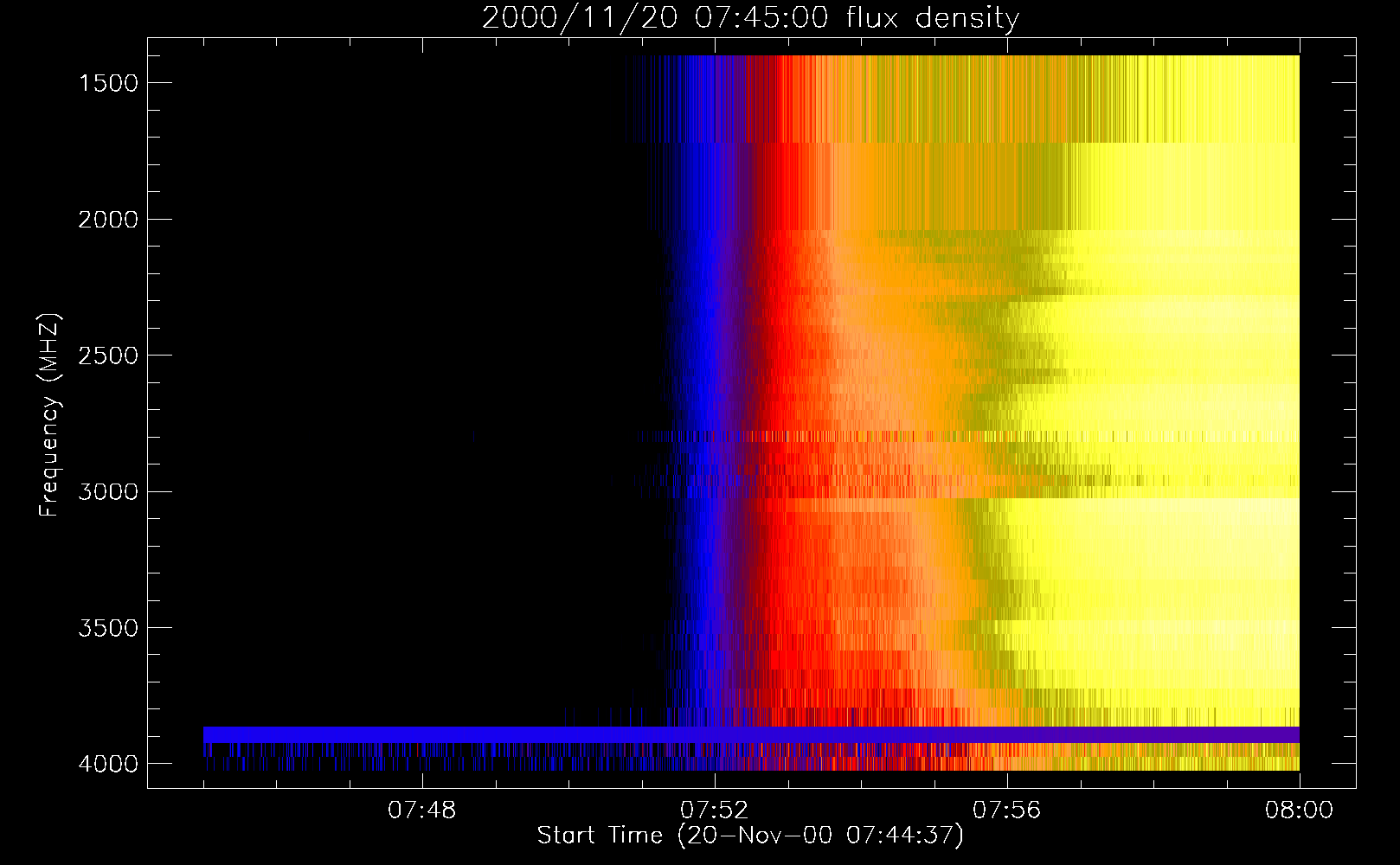Click the 'Start Time (20-Nov-00 07:44:37)' label
Screen dimensions: 1400x865
pyautogui.click(x=750, y=836)
